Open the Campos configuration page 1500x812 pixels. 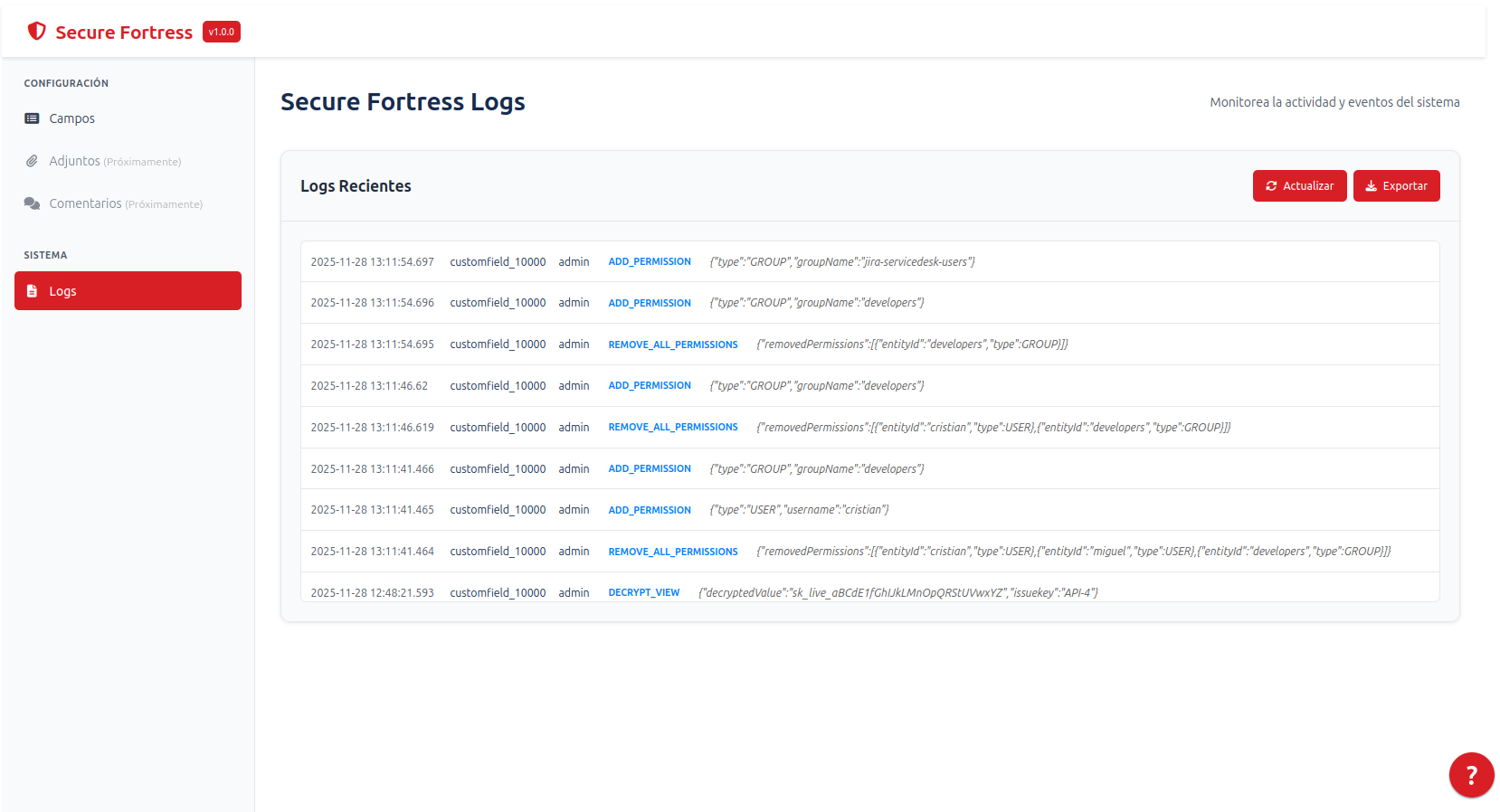pos(72,118)
